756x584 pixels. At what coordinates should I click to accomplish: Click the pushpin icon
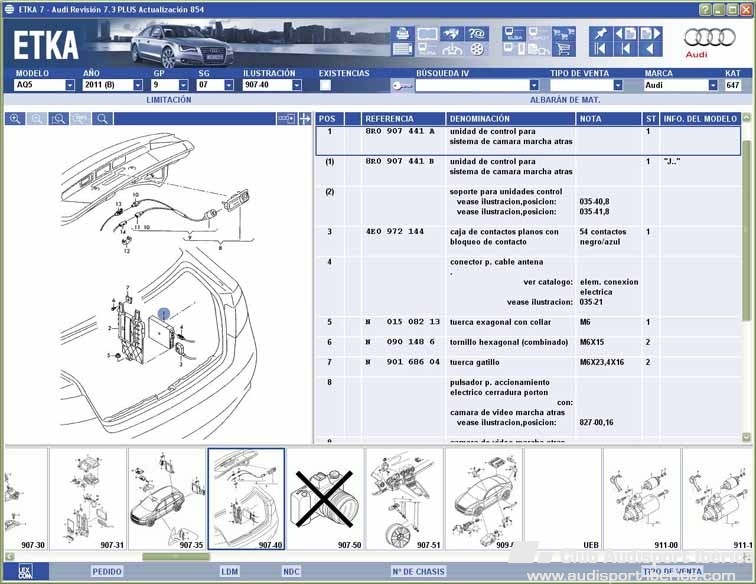pyautogui.click(x=601, y=34)
